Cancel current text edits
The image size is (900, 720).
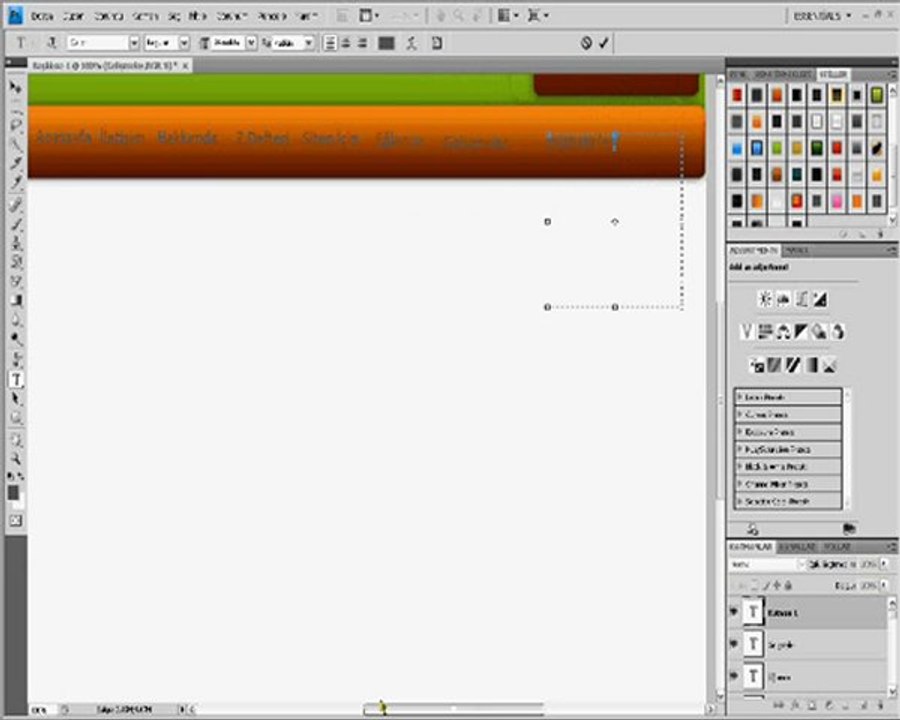click(585, 42)
